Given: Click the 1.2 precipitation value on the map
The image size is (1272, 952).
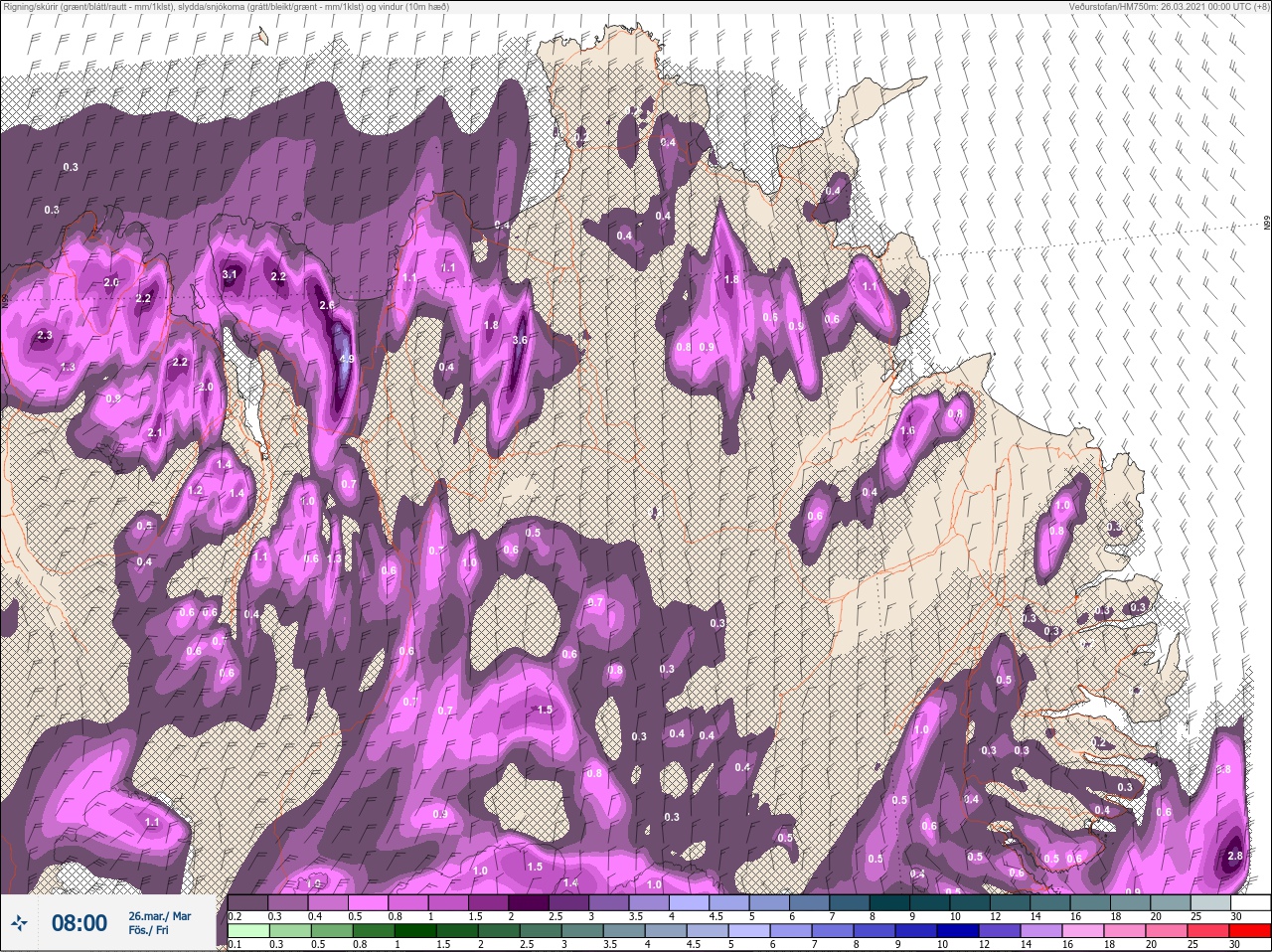Looking at the screenshot, I should pyautogui.click(x=195, y=490).
